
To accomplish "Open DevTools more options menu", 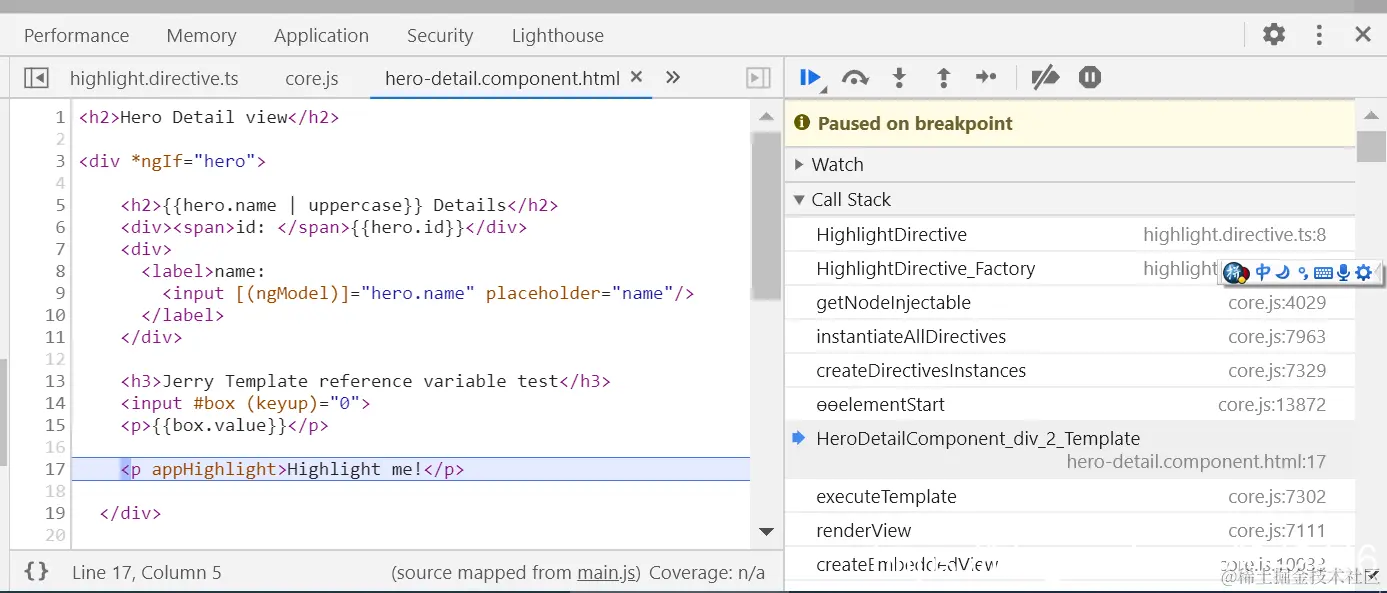I will pos(1319,35).
